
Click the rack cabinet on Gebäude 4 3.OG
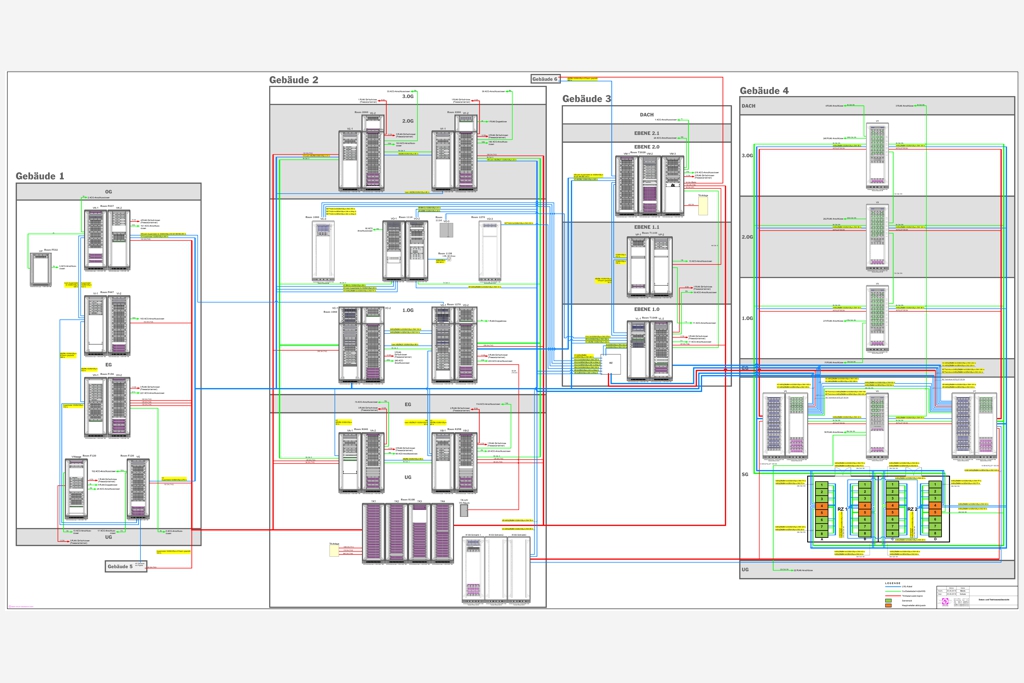click(x=877, y=156)
